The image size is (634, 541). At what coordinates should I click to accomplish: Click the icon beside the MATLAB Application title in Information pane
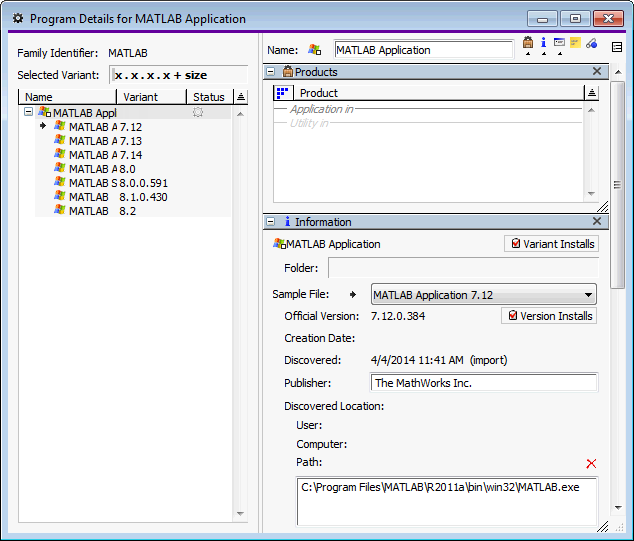point(279,243)
